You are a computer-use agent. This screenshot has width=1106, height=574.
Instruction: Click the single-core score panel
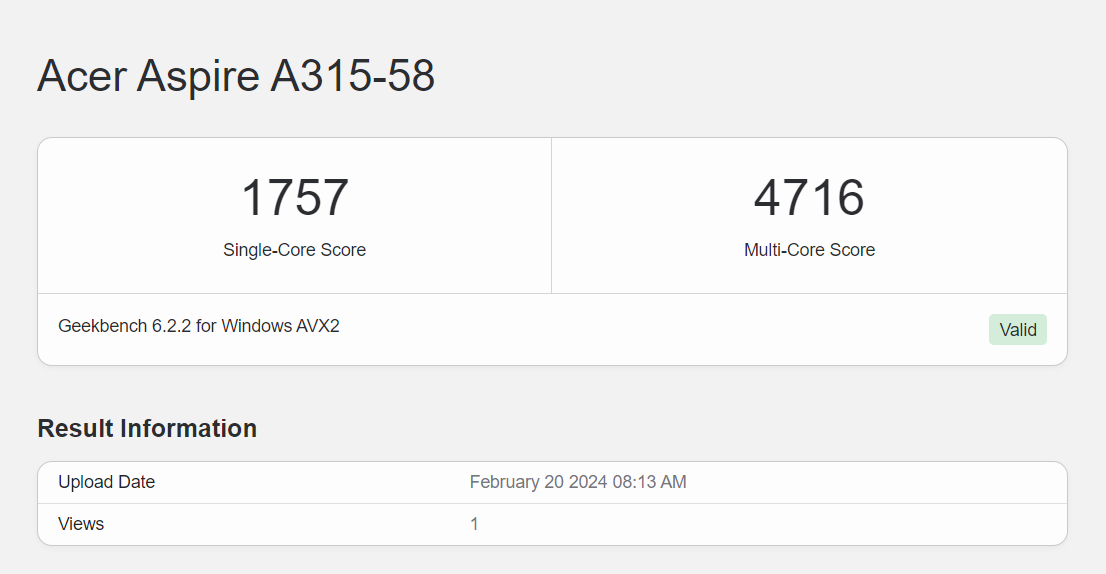[295, 216]
